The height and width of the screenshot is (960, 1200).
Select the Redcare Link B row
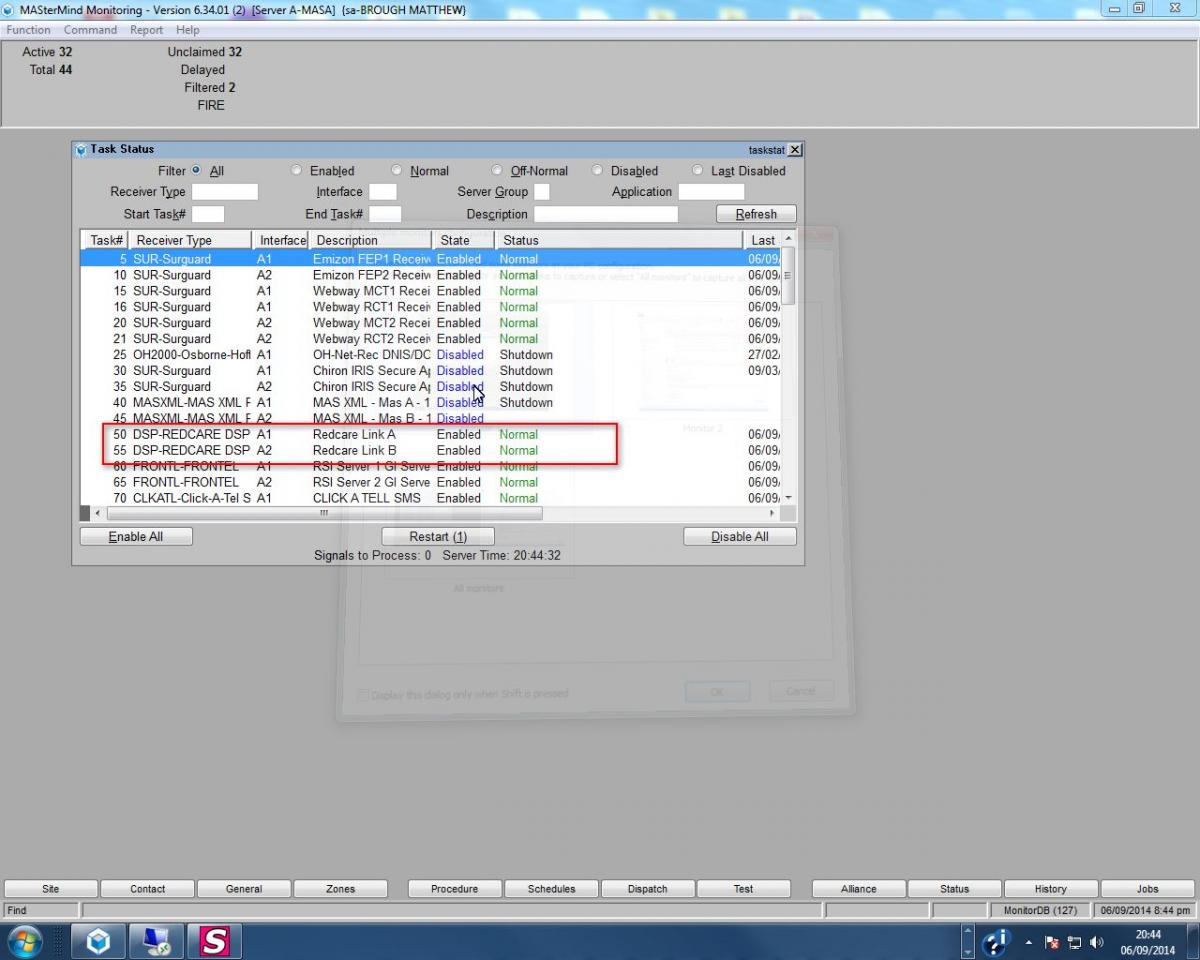pyautogui.click(x=431, y=451)
